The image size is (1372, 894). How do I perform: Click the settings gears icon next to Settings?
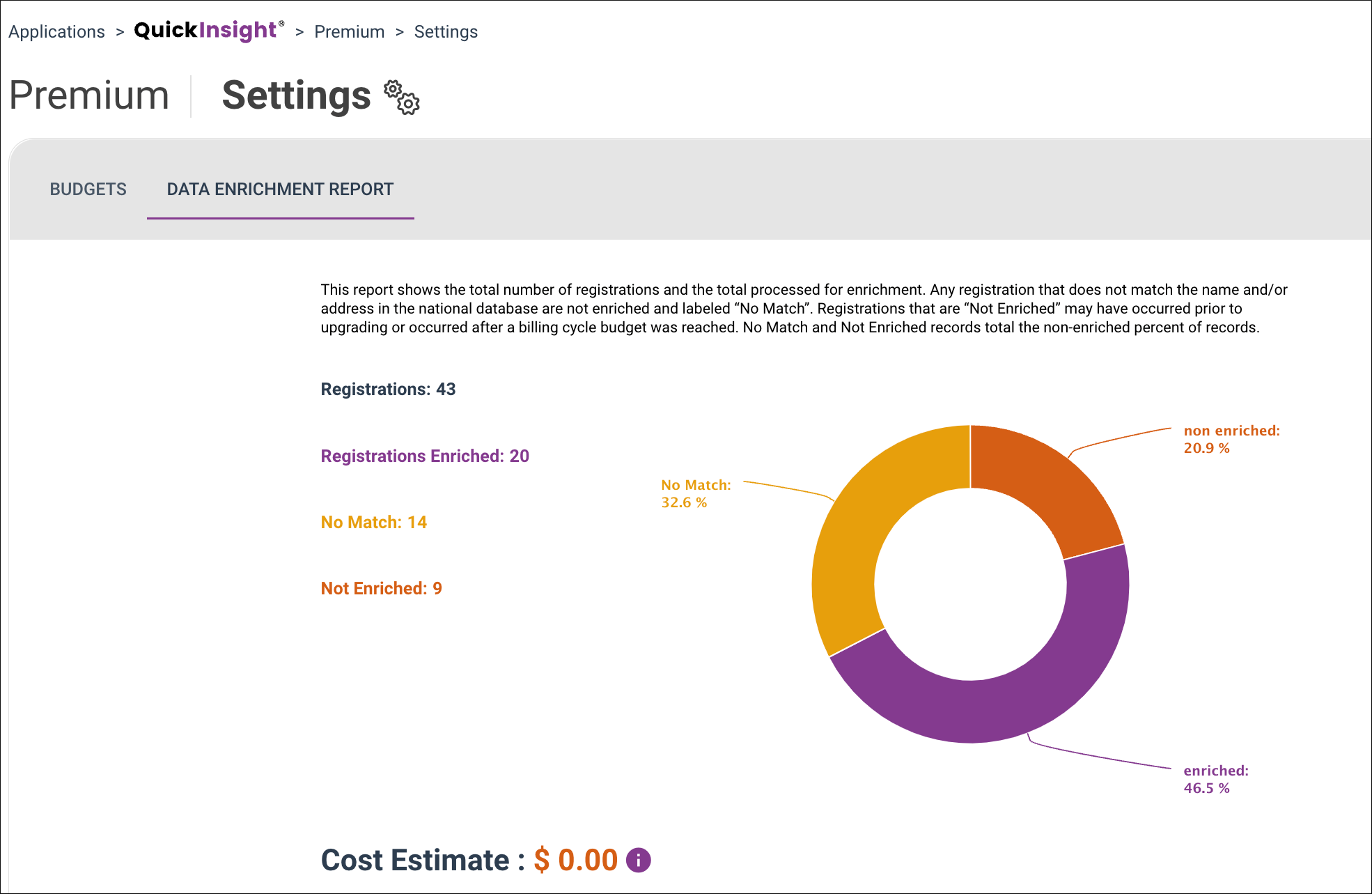(x=402, y=97)
